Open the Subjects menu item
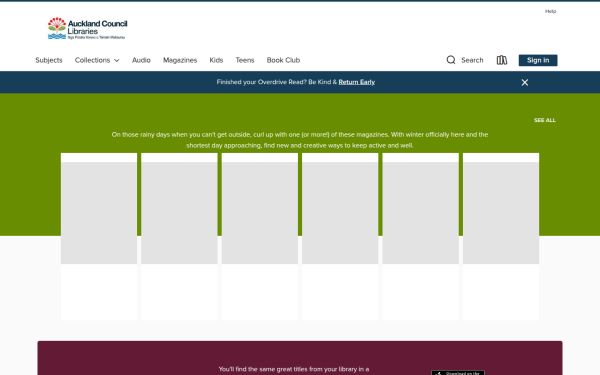600x375 pixels. point(49,60)
